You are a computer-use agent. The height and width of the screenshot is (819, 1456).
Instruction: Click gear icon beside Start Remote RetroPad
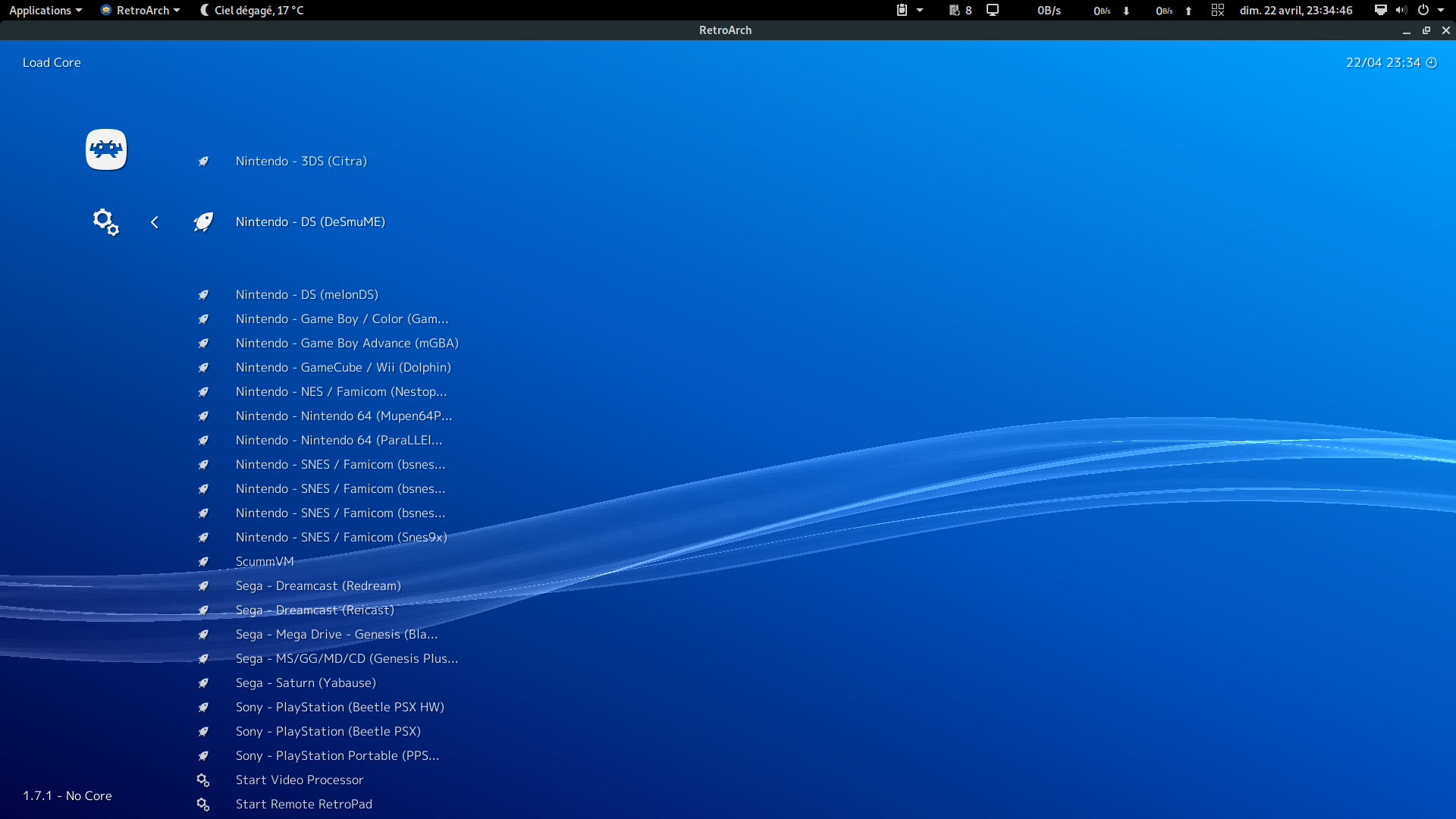pos(203,805)
